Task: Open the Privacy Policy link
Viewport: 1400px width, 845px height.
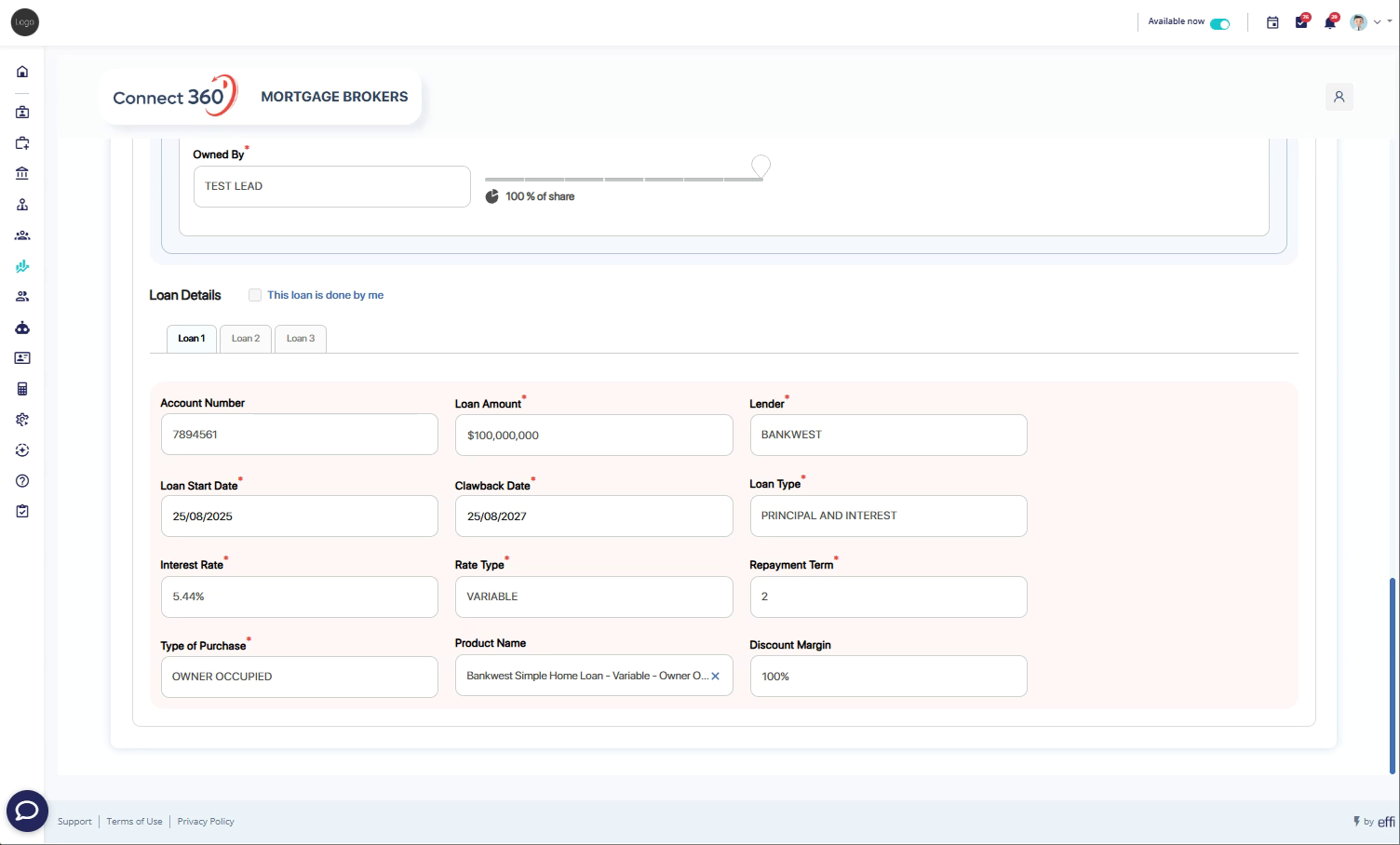Action: point(206,822)
